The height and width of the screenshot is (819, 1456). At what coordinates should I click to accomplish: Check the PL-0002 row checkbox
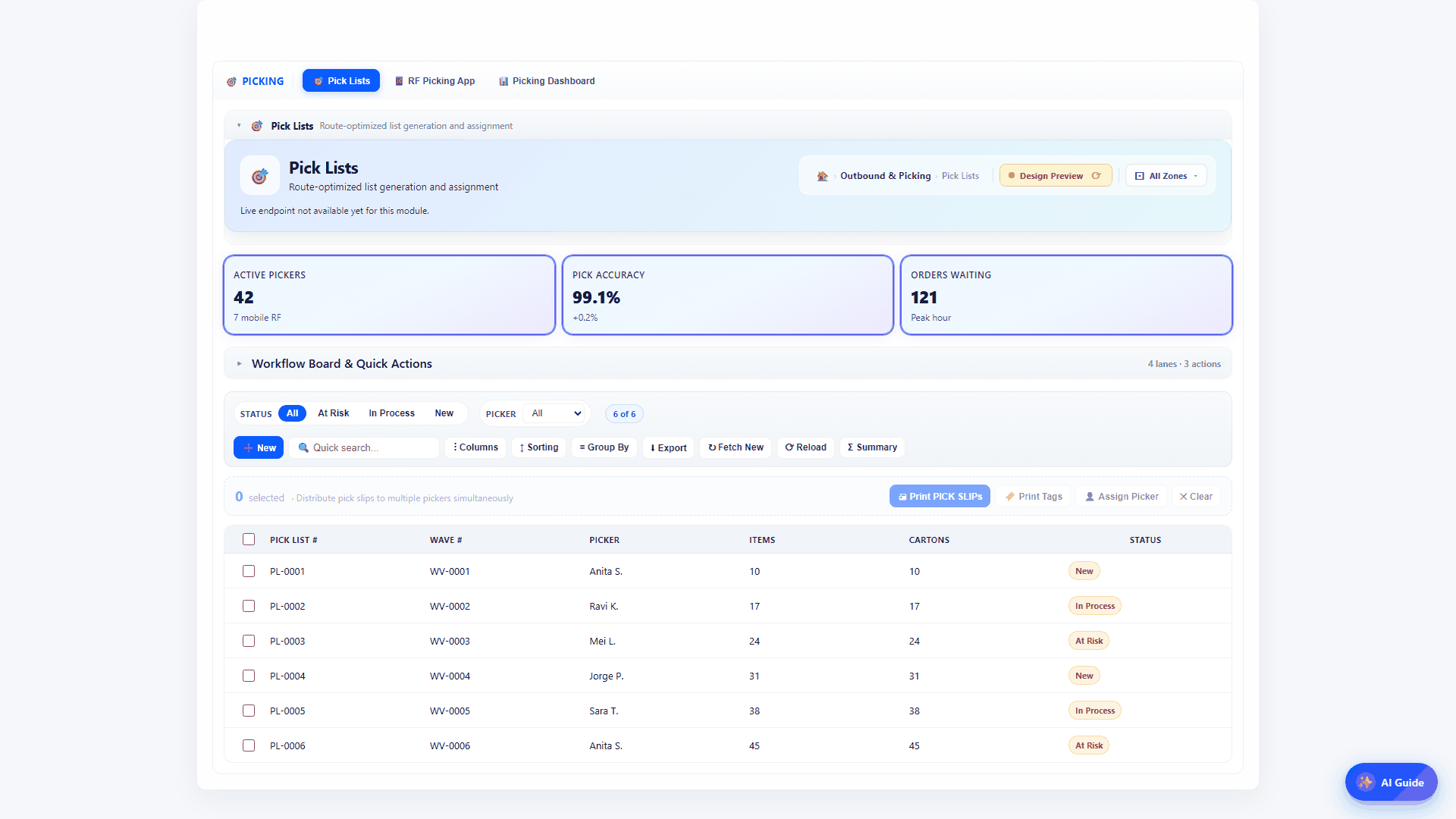249,606
